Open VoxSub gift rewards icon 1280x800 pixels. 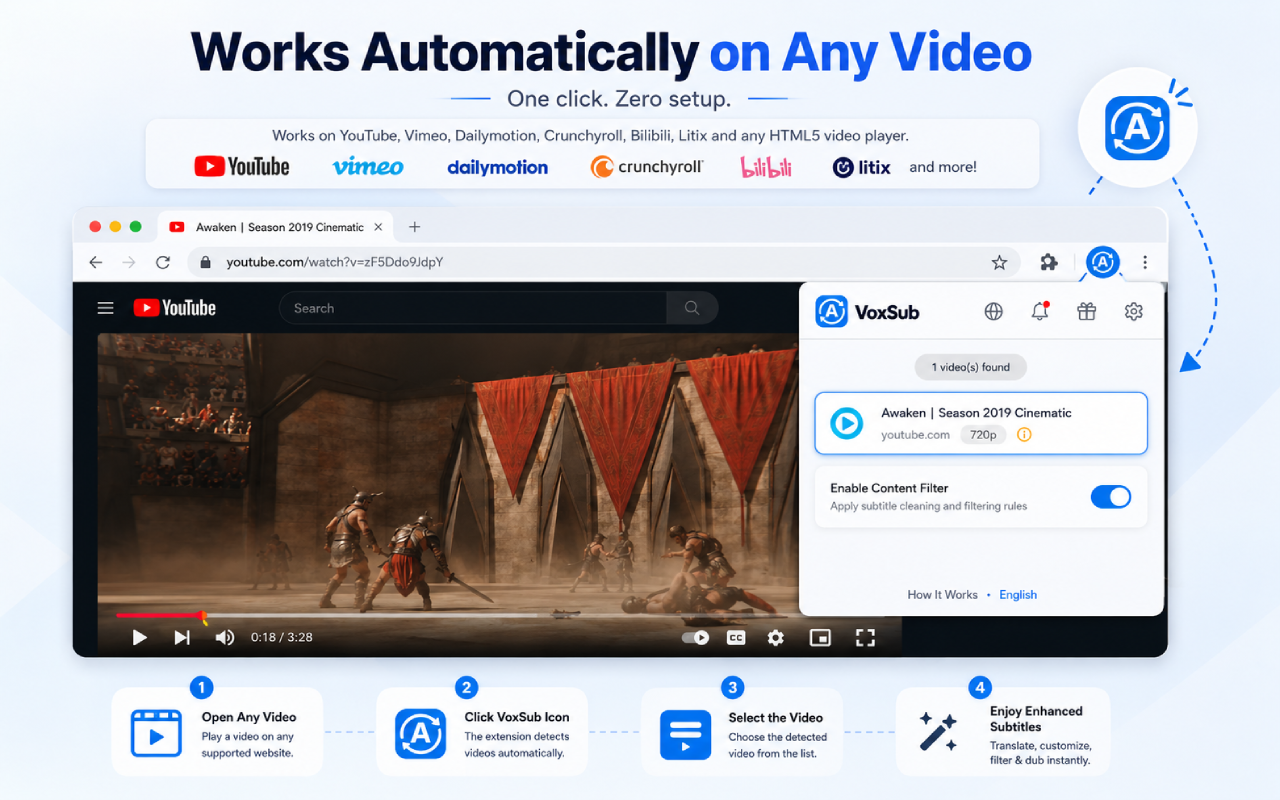[x=1087, y=312]
